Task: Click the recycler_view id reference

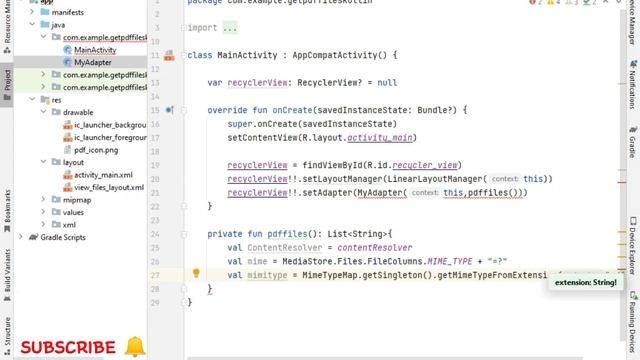Action: [x=425, y=165]
